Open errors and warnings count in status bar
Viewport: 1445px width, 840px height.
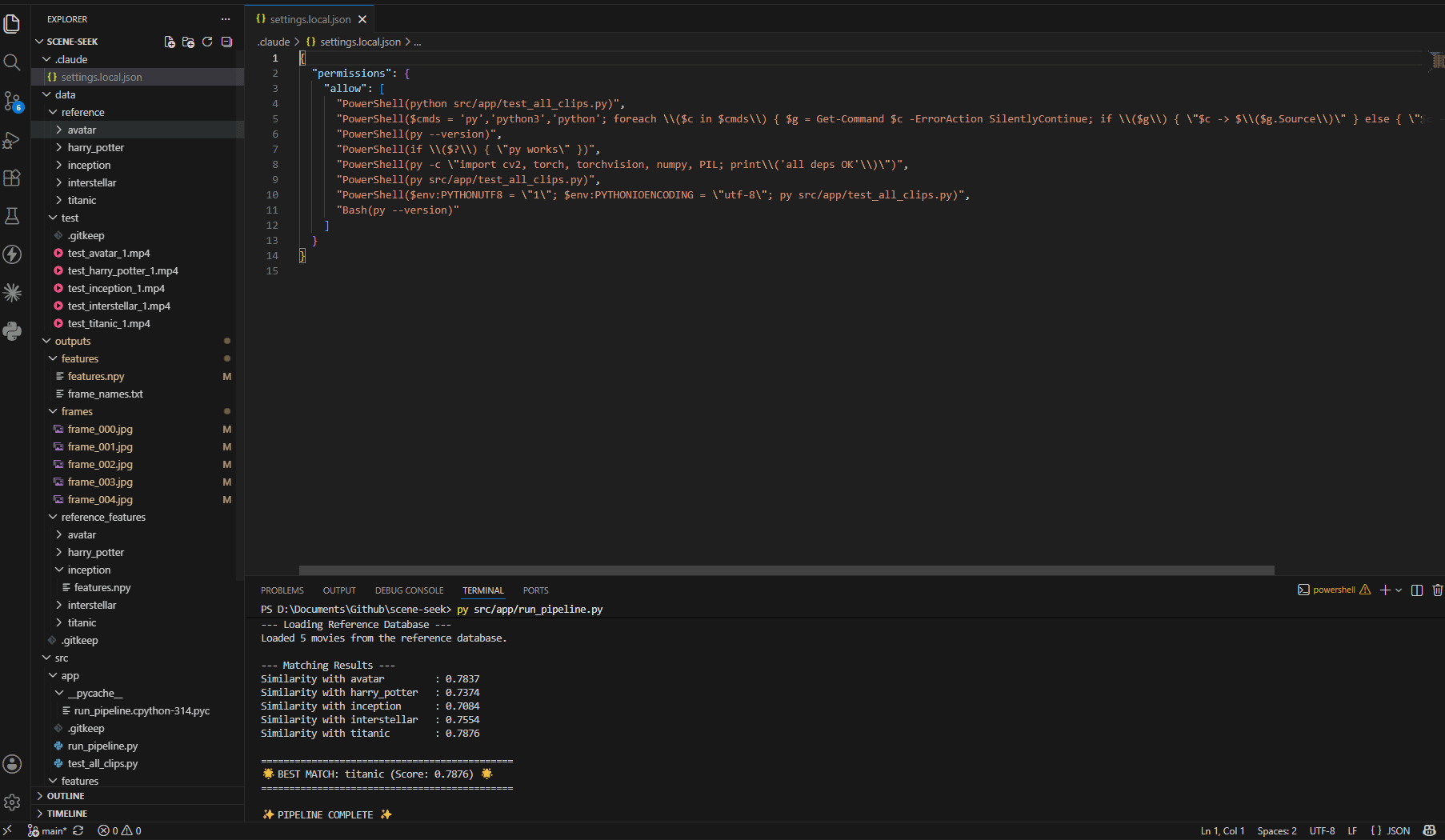click(120, 830)
